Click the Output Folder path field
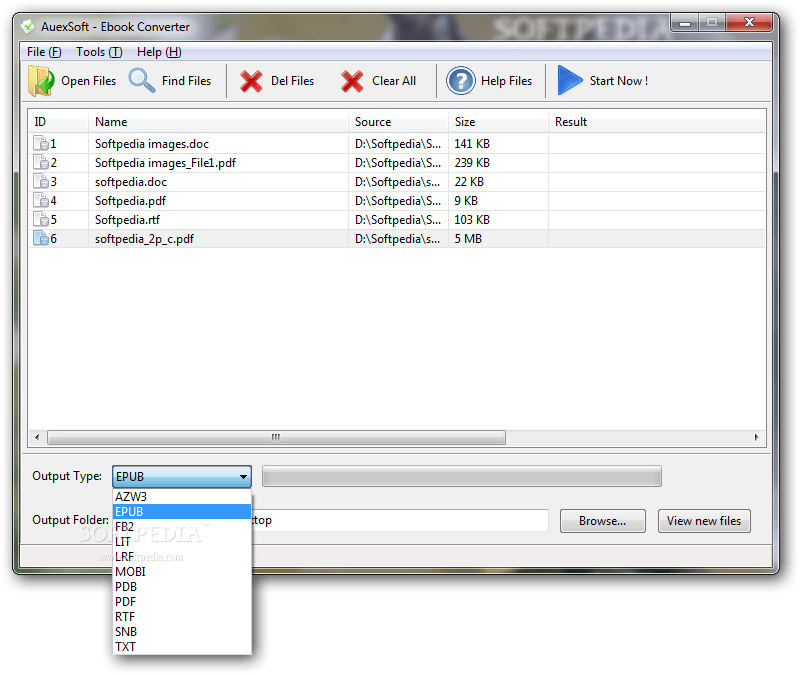 pyautogui.click(x=400, y=520)
